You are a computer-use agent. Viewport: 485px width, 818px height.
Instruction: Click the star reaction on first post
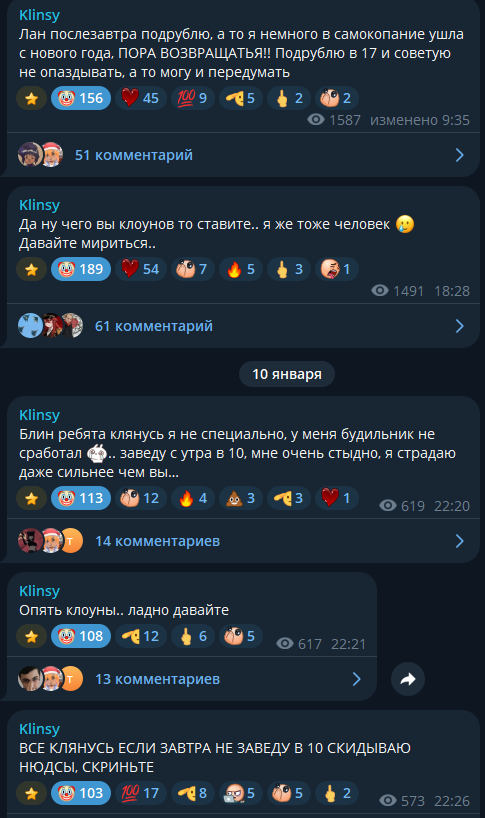tap(31, 98)
